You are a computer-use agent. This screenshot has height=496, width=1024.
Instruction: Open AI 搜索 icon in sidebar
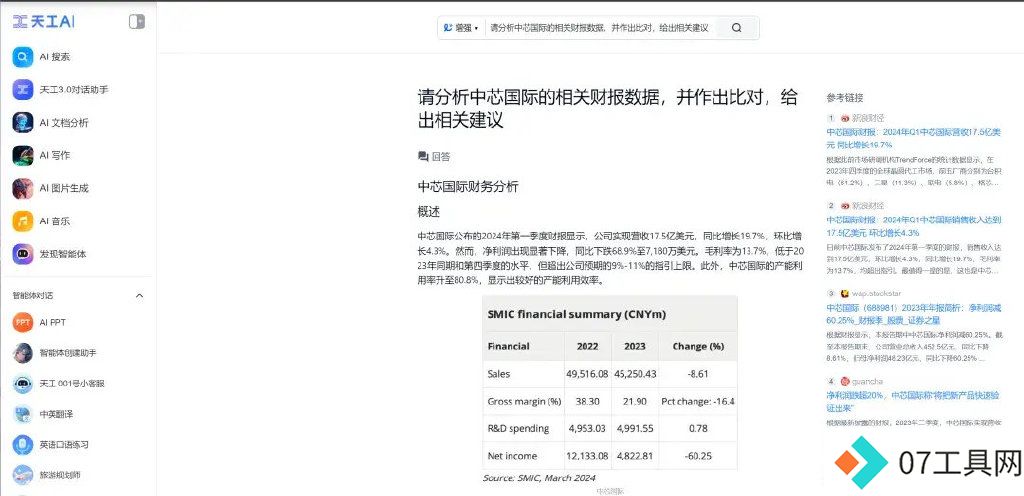(23, 57)
